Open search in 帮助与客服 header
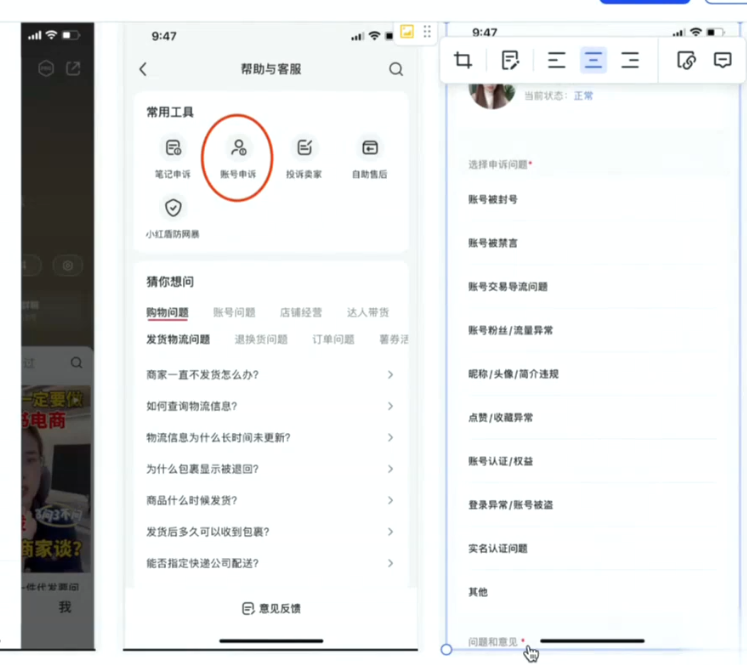 (x=396, y=69)
